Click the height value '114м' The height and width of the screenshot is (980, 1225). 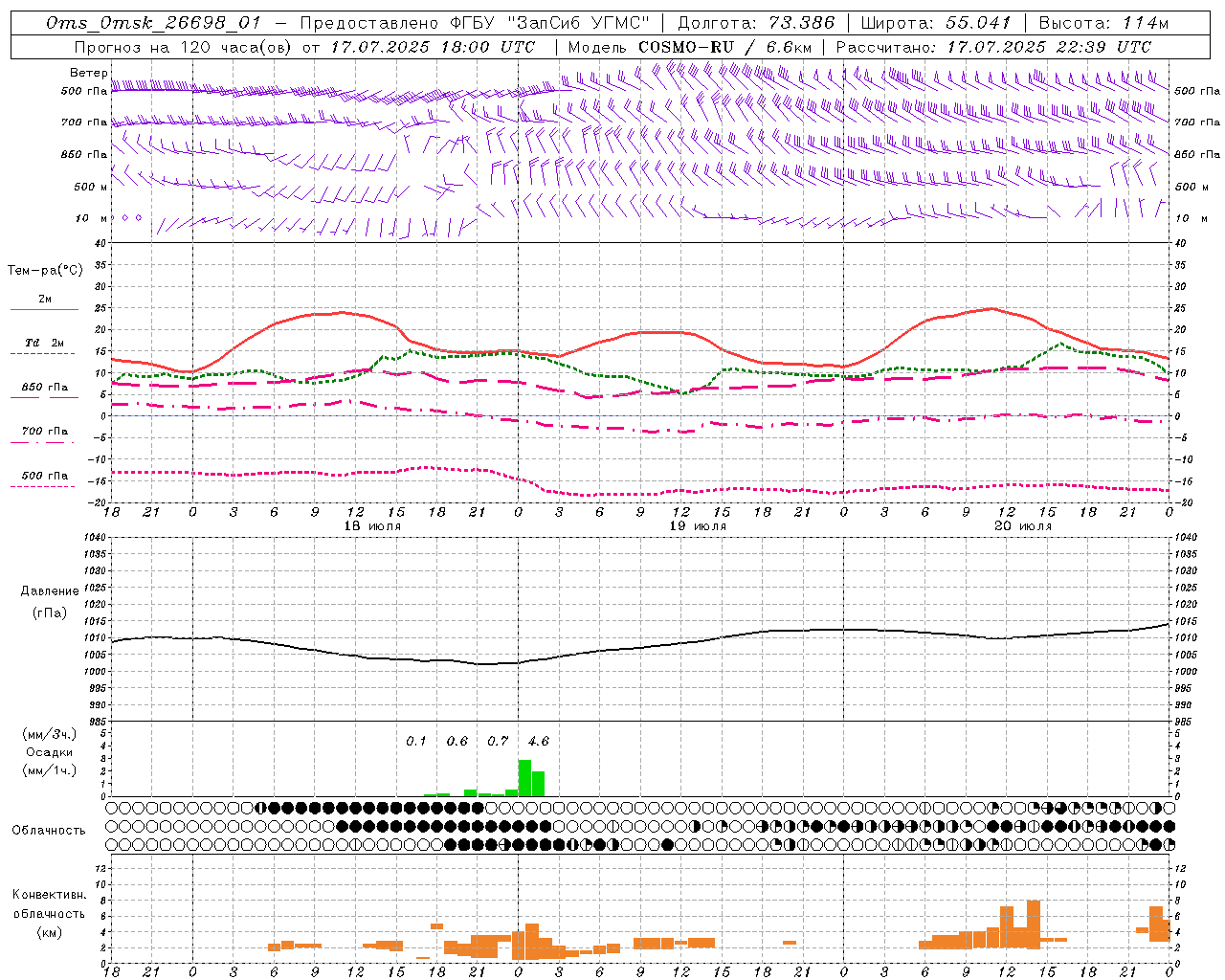click(x=1145, y=23)
